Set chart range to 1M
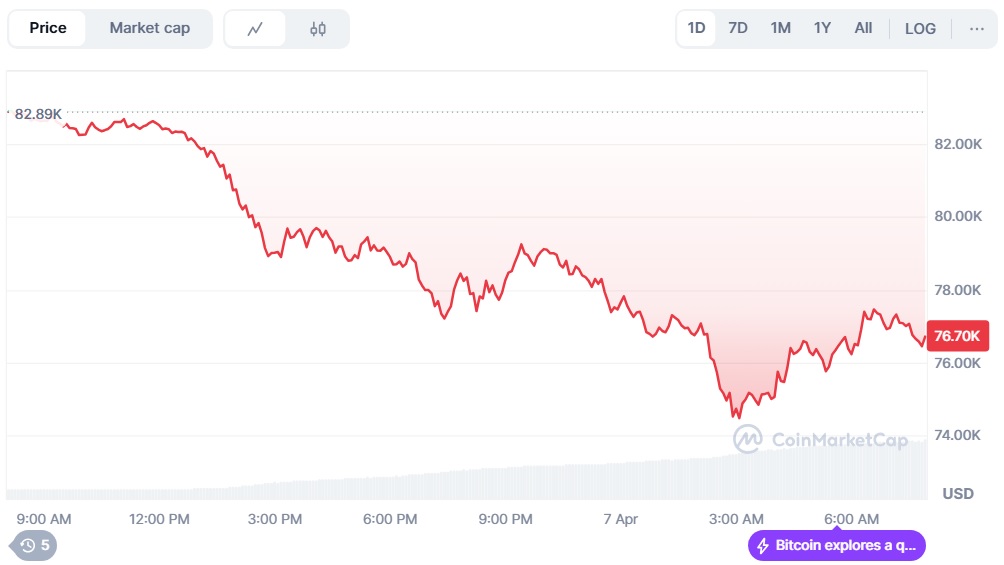The height and width of the screenshot is (565, 1004). coord(780,28)
